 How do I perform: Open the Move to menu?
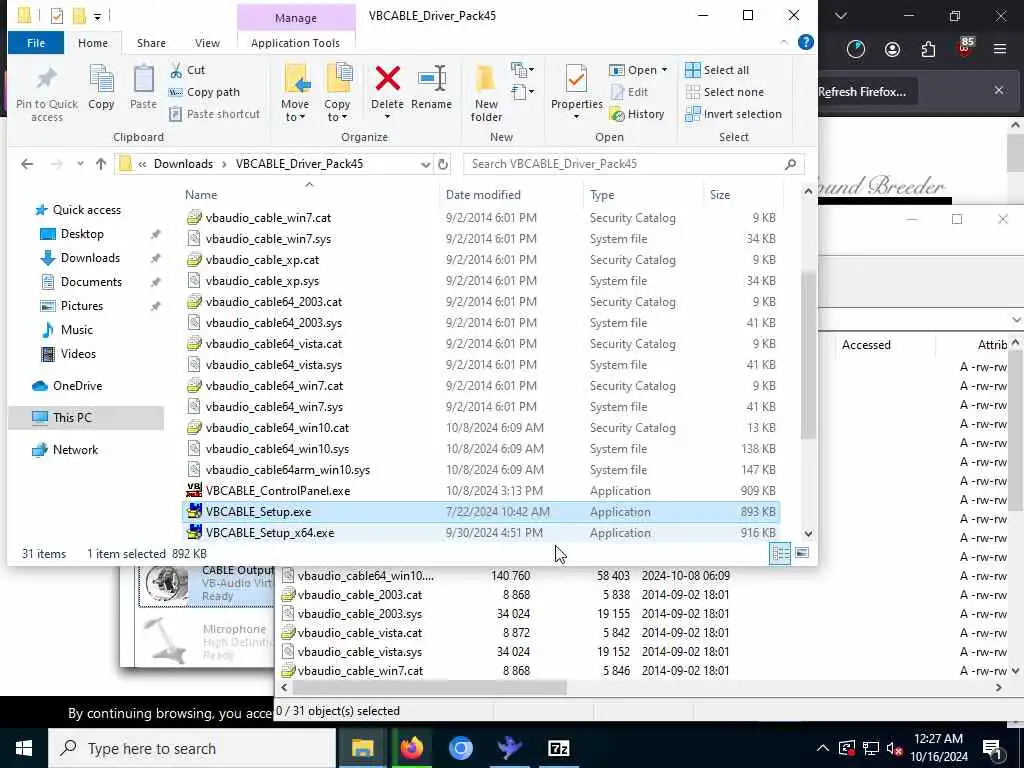(x=295, y=93)
